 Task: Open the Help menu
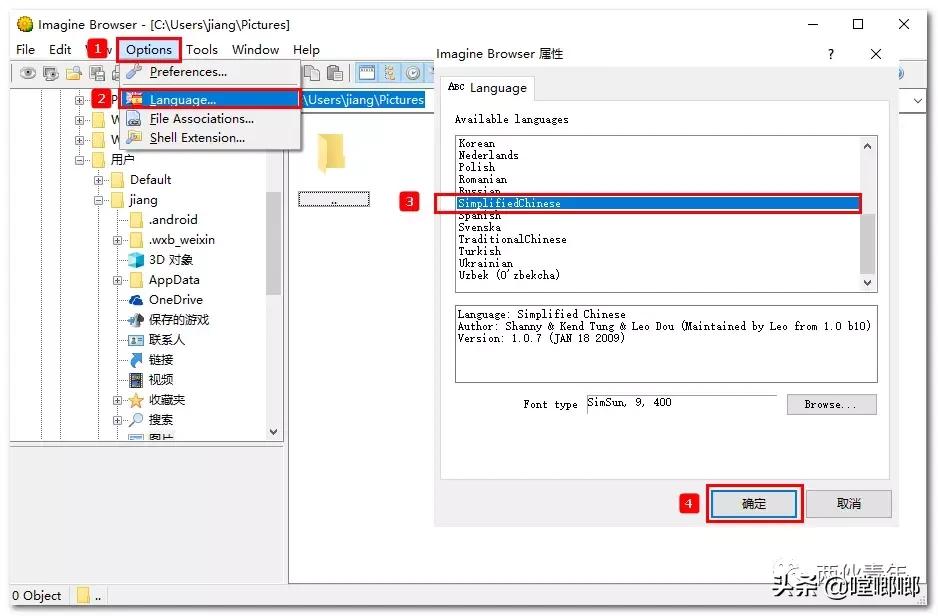[x=306, y=50]
